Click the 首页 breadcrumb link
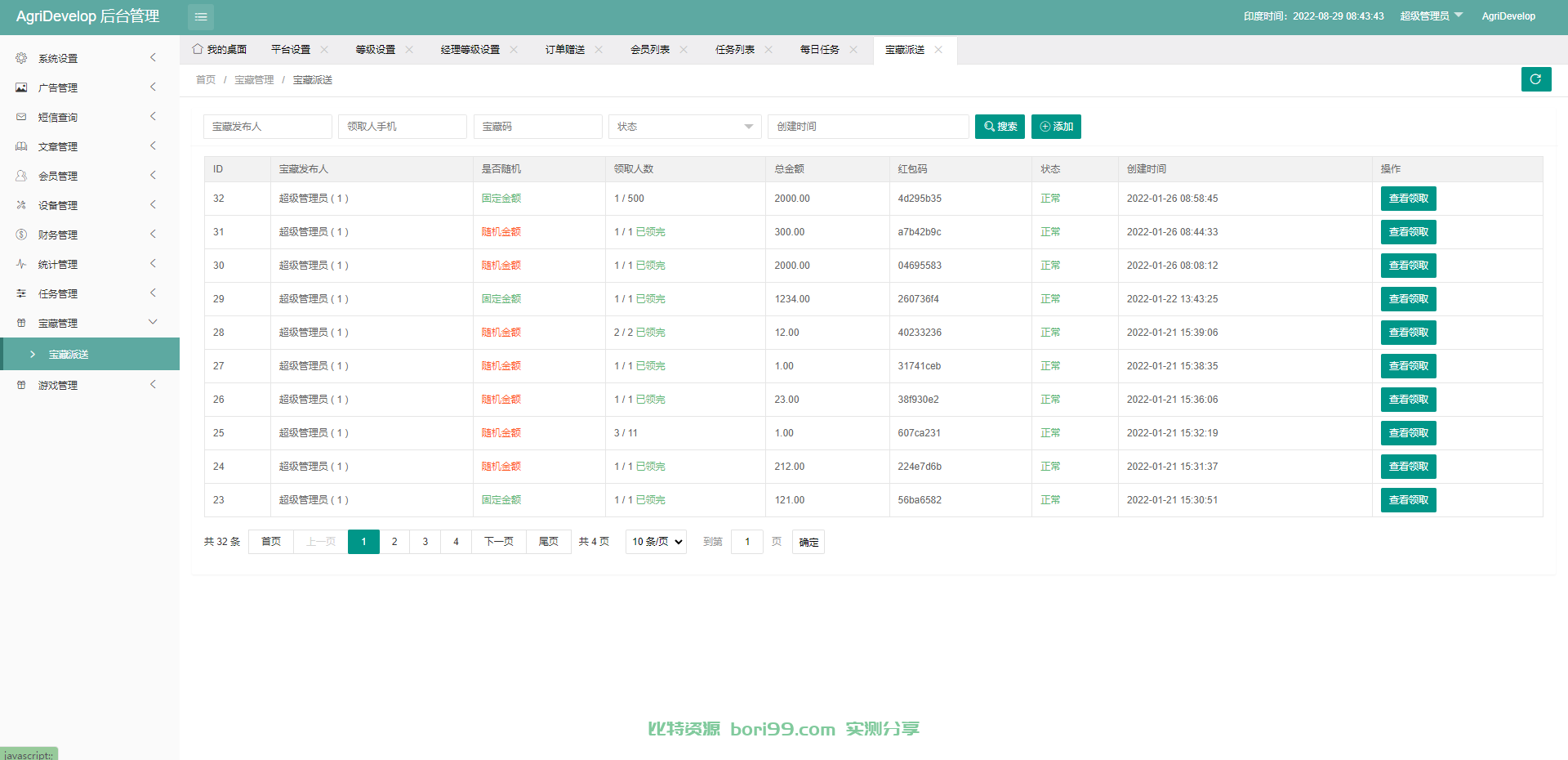The height and width of the screenshot is (760, 1568). point(206,80)
